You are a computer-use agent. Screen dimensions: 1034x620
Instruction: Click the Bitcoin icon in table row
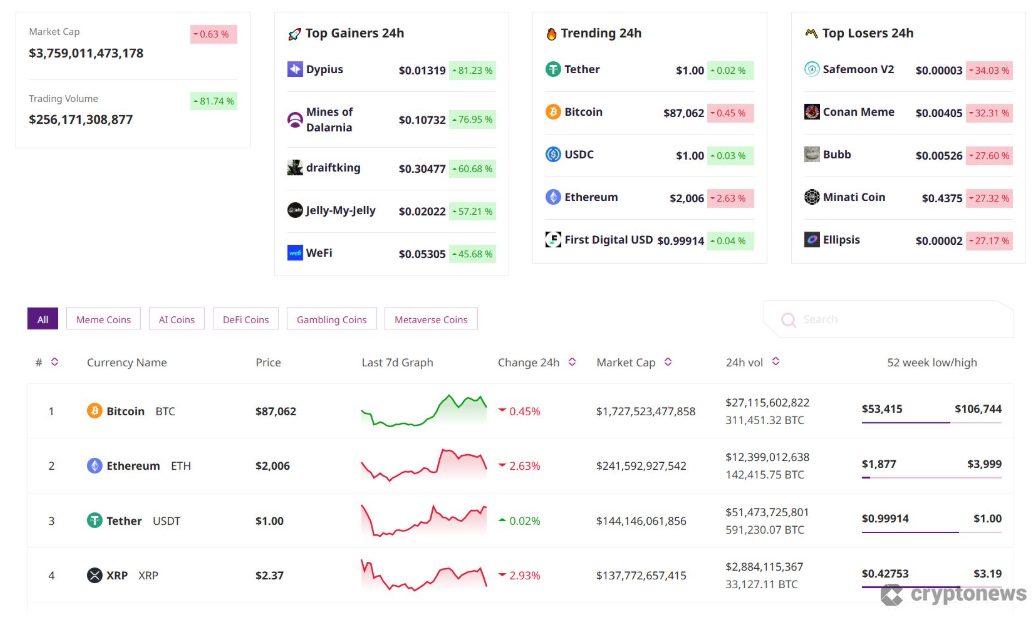coord(95,411)
